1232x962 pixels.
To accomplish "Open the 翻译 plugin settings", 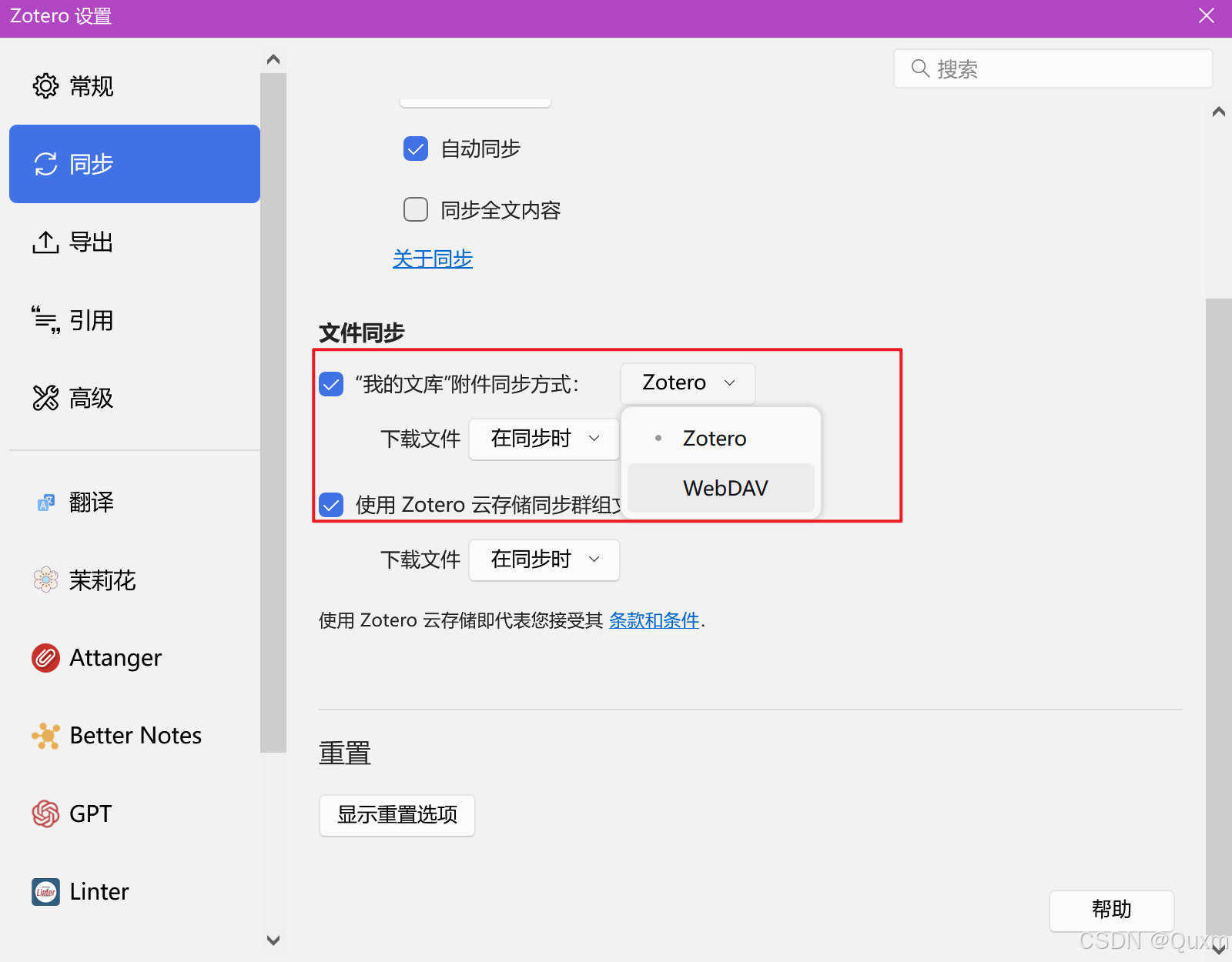I will (135, 503).
